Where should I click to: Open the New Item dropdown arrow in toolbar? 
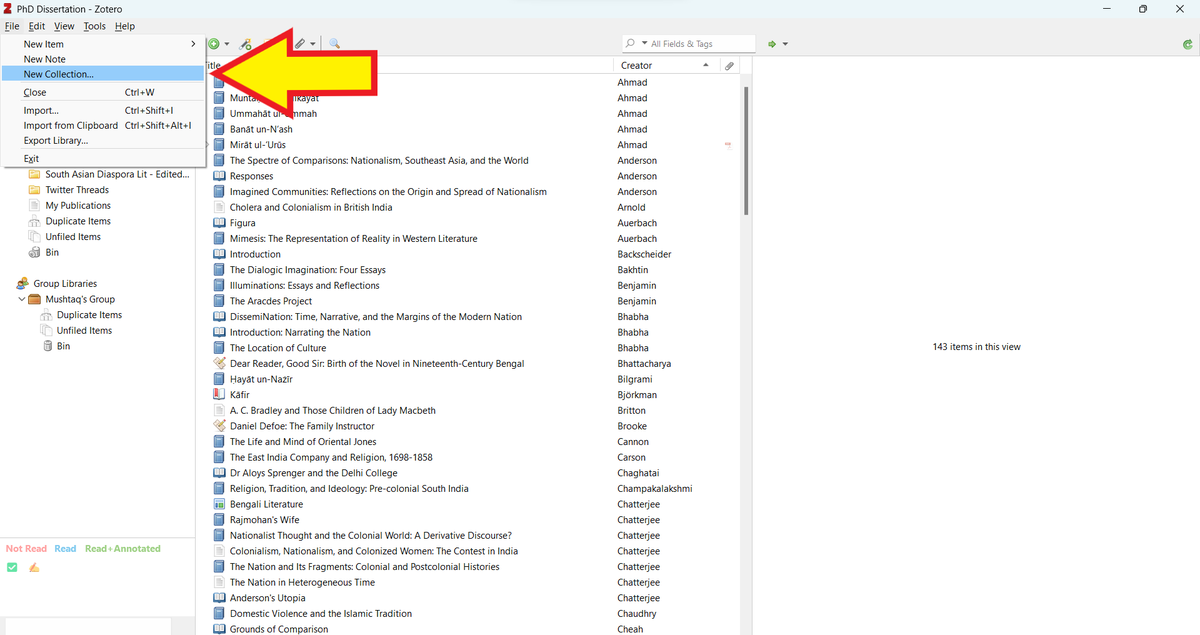coord(227,44)
